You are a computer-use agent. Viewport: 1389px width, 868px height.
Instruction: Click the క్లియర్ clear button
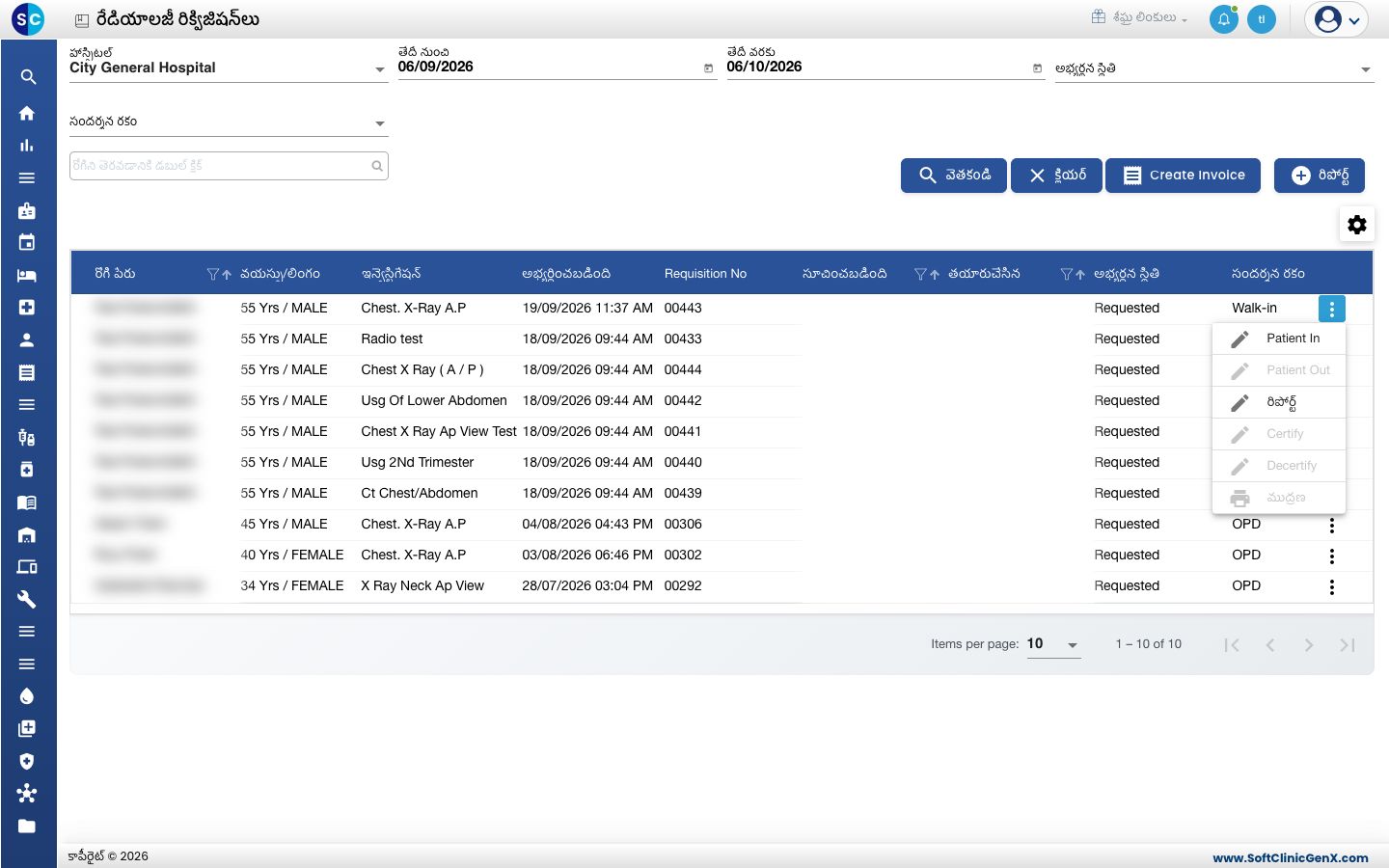tap(1056, 176)
